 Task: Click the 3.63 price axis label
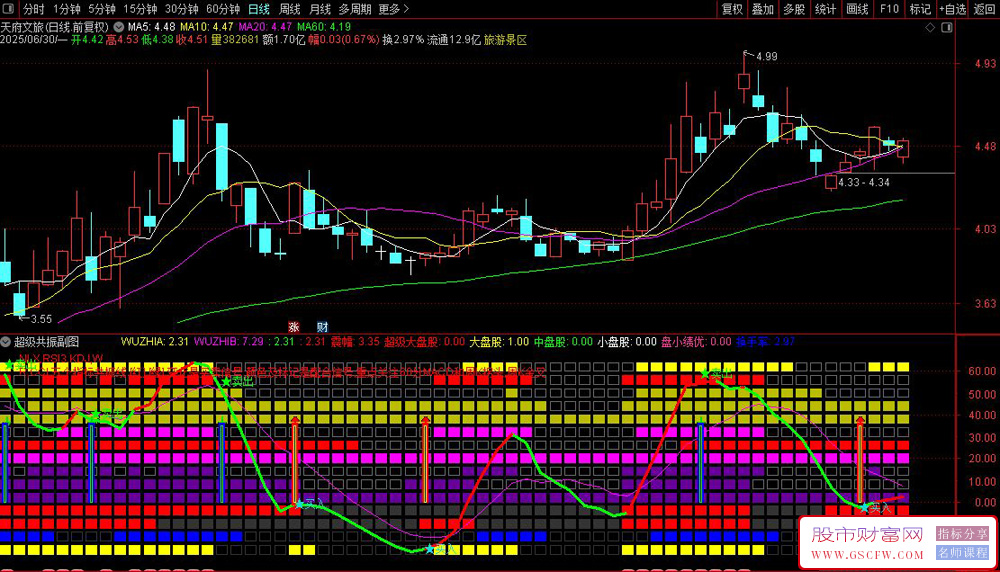click(x=985, y=304)
